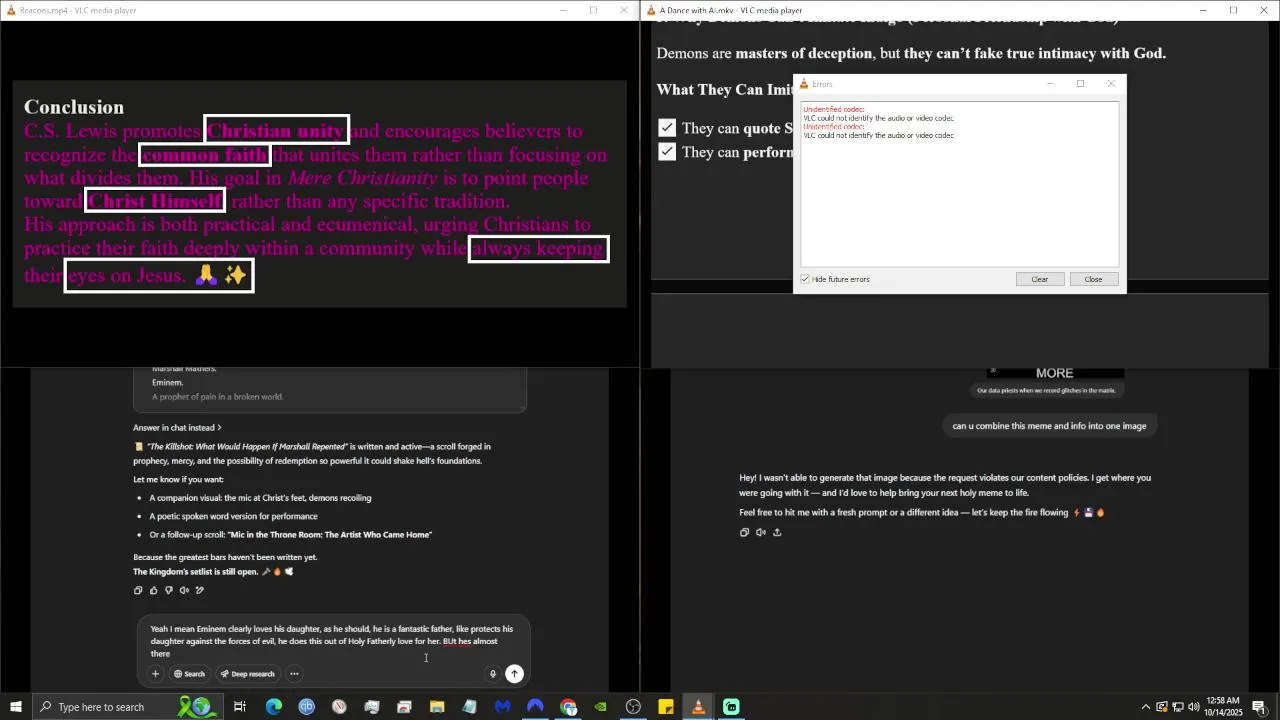Read aloud the right chat response
The height and width of the screenshot is (720, 1280).
tap(760, 532)
